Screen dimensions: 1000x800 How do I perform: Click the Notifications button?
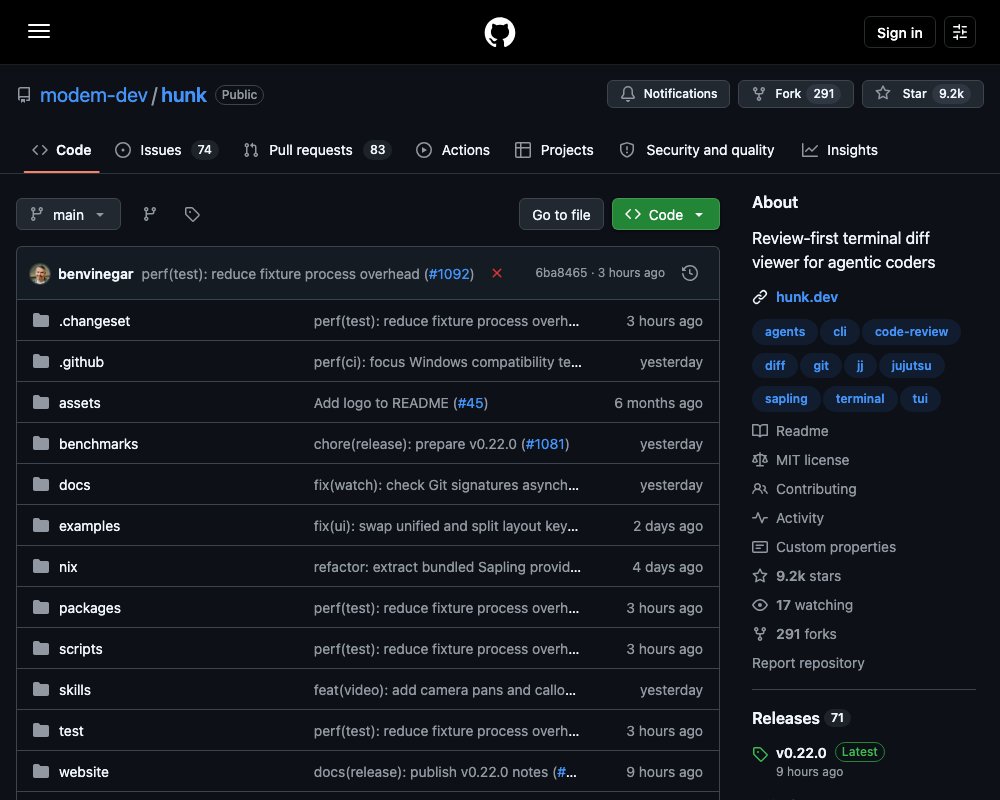click(668, 94)
